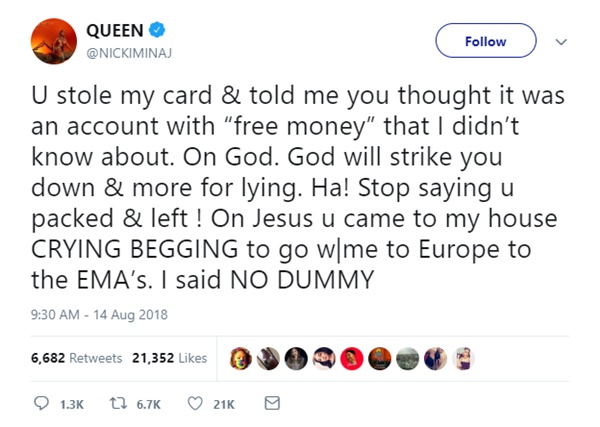Follow the QUEEN account
600x427 pixels.
[x=486, y=41]
